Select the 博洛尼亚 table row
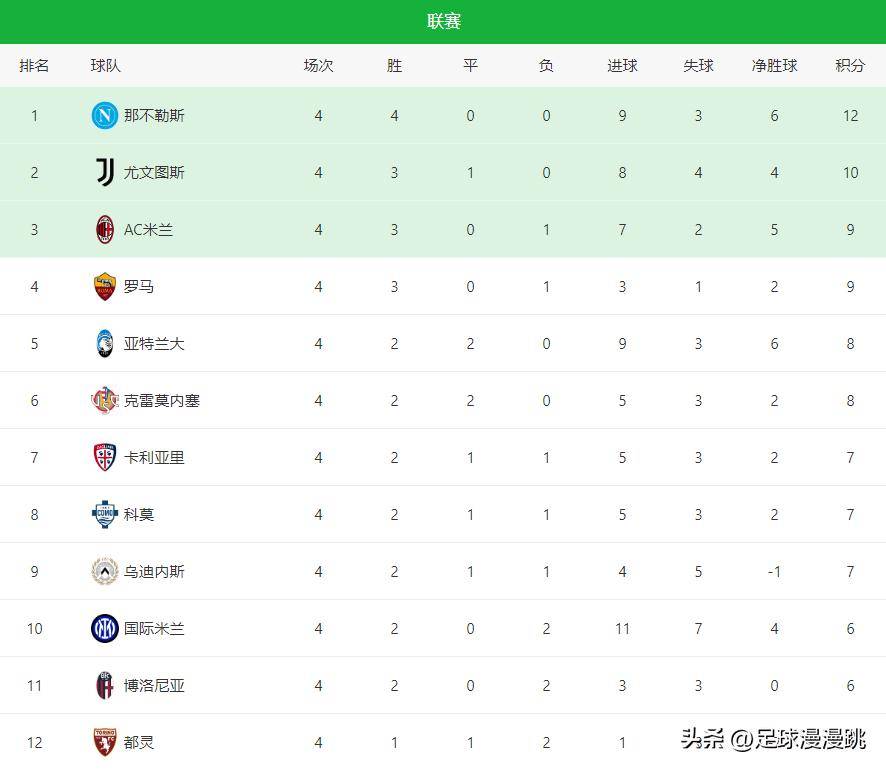The width and height of the screenshot is (886, 770). (443, 685)
